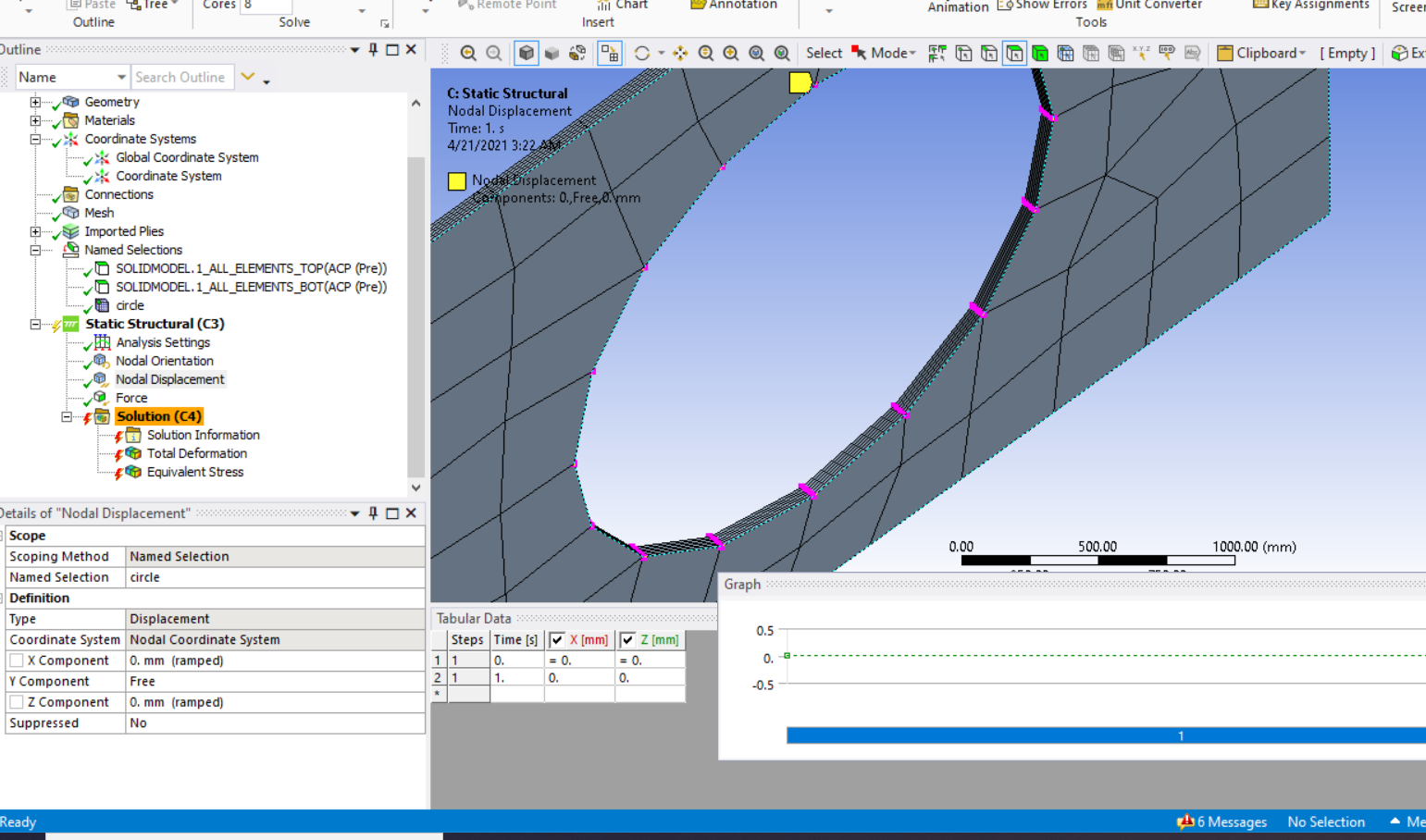
Task: Click the yellow Nodal Displacement legend swatch
Action: pos(457,181)
